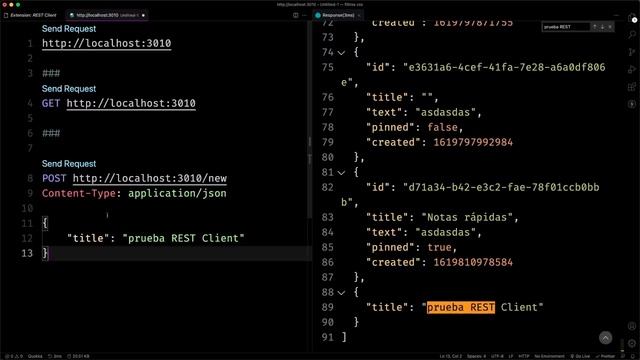Click the 'true' pinned value on line 85
The height and width of the screenshot is (360, 640).
click(439, 247)
